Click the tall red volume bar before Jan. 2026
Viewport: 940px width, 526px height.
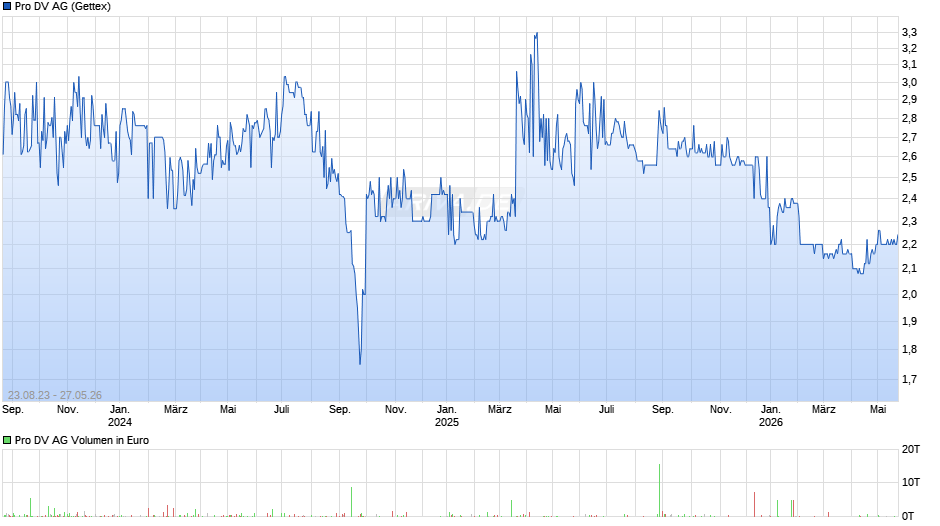coord(755,504)
